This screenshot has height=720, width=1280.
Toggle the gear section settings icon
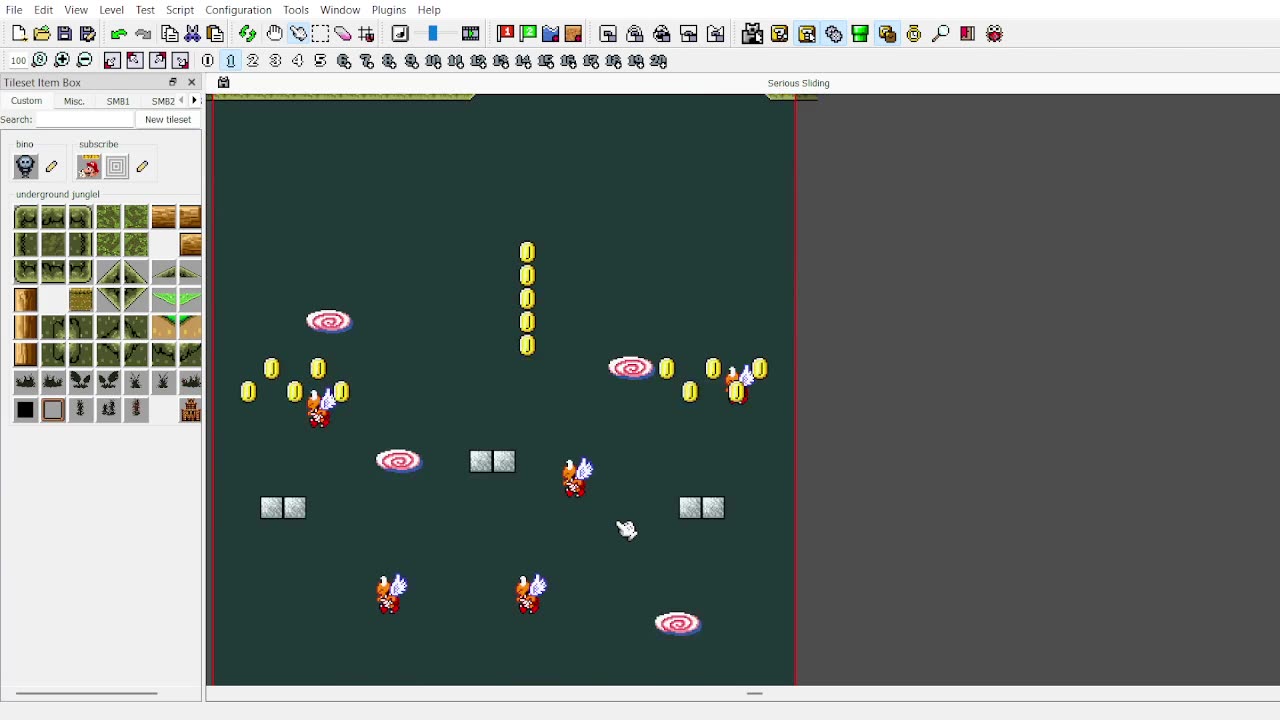[833, 34]
